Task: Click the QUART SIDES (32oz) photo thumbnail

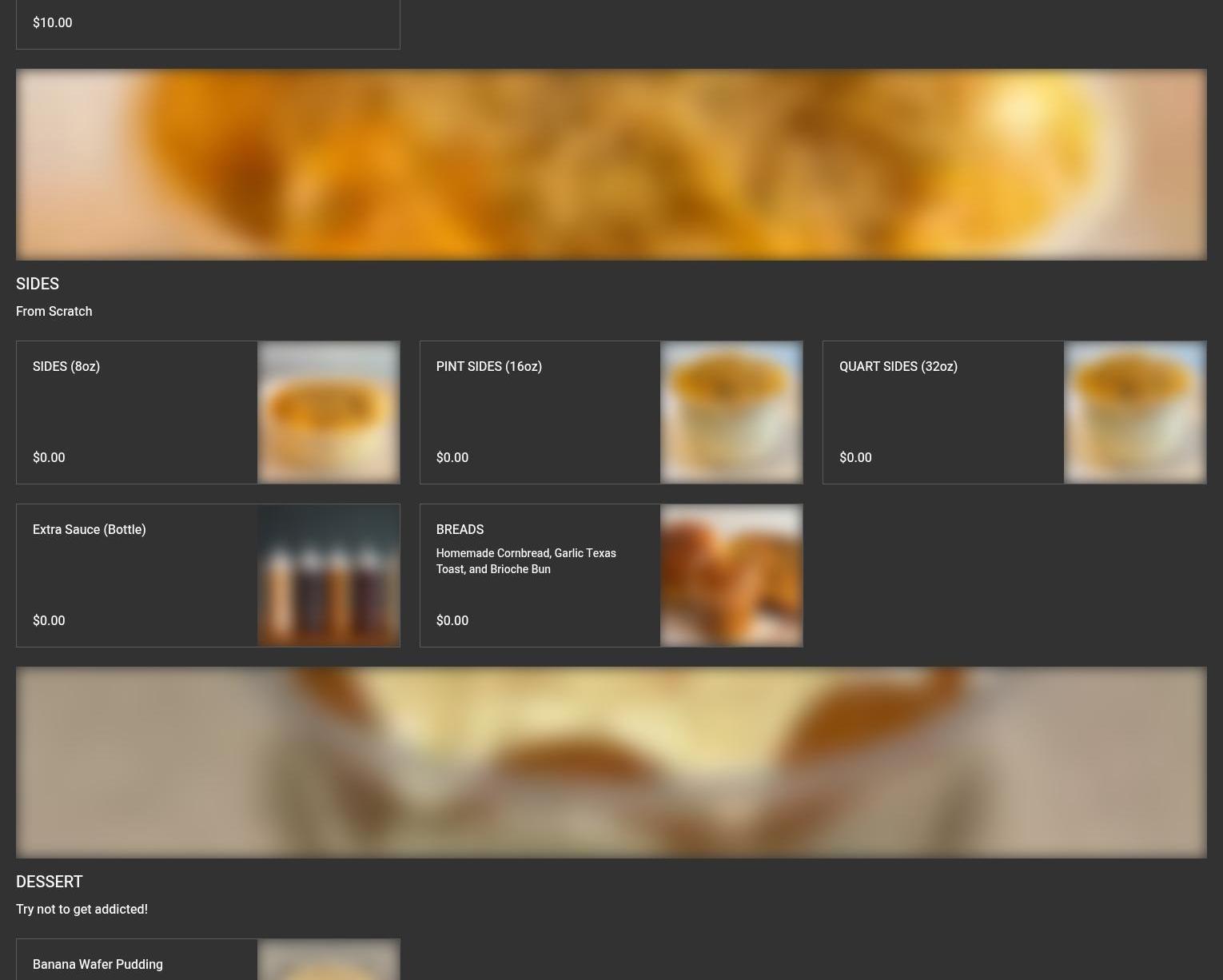Action: [1135, 412]
